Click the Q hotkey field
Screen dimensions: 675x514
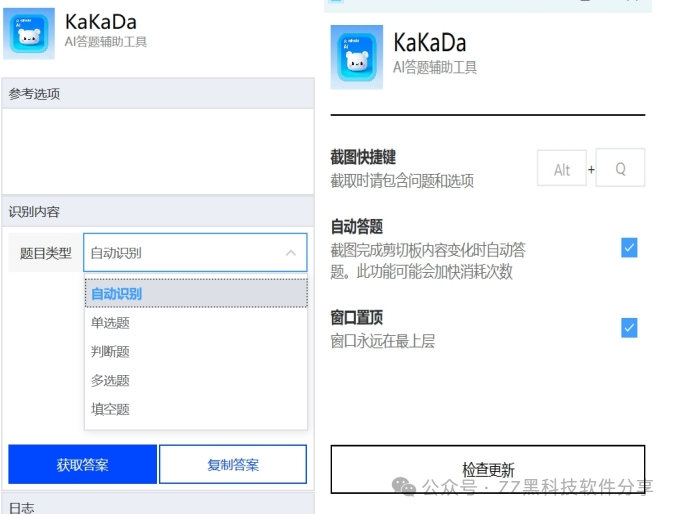pyautogui.click(x=620, y=167)
